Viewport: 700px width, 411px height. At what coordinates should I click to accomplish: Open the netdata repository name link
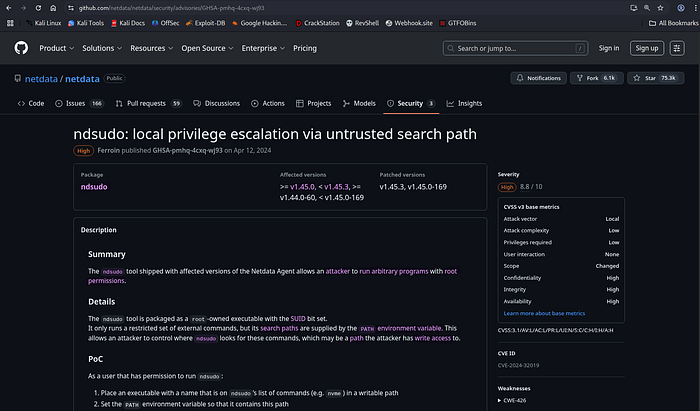82,79
